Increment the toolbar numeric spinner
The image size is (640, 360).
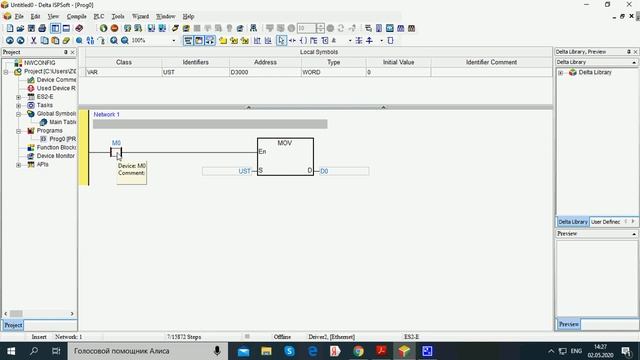[320, 26]
